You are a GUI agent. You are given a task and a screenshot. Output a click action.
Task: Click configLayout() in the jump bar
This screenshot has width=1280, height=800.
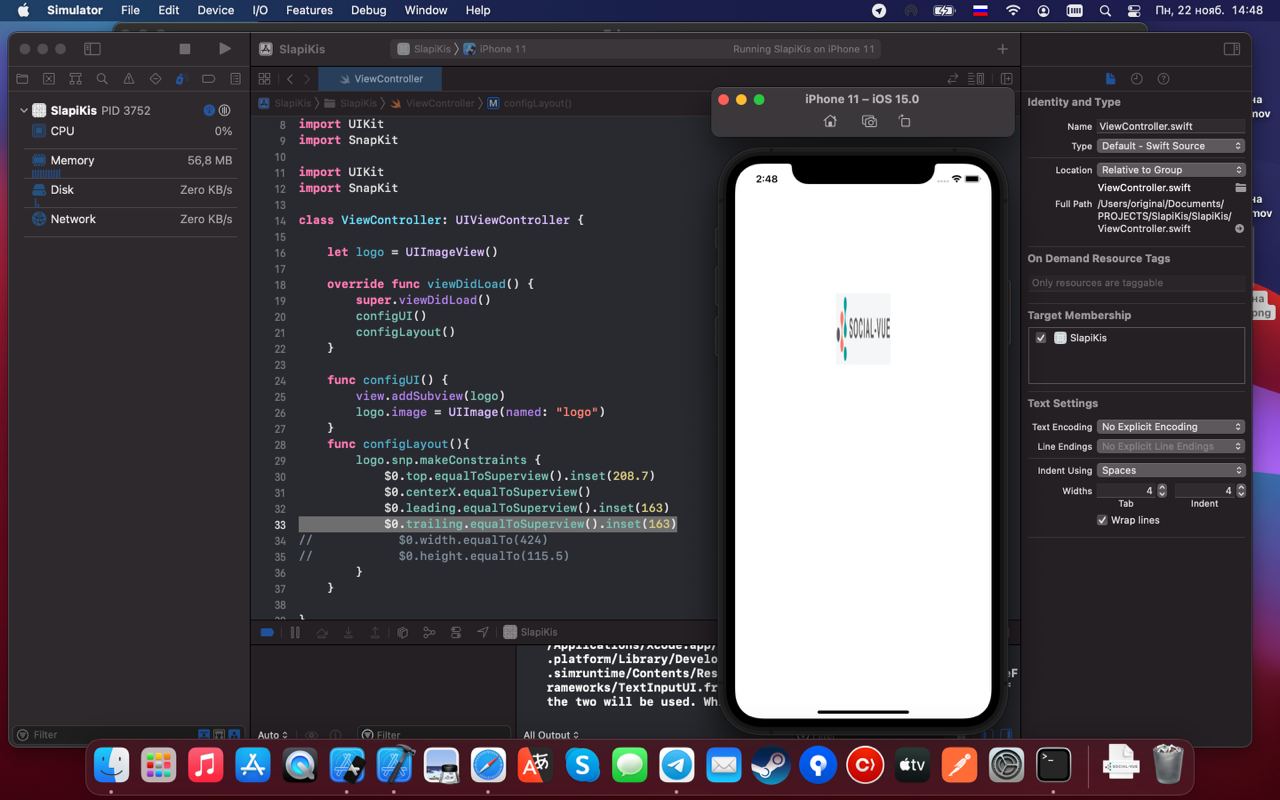(529, 103)
